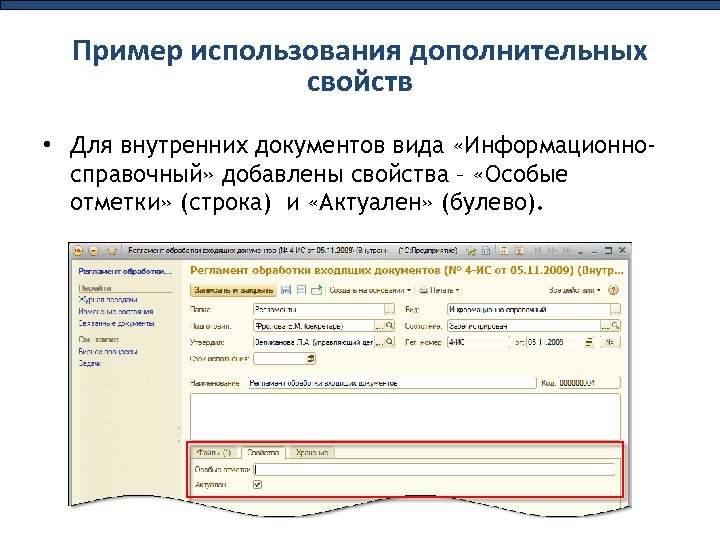Click the Код field with 00000001

point(589,382)
